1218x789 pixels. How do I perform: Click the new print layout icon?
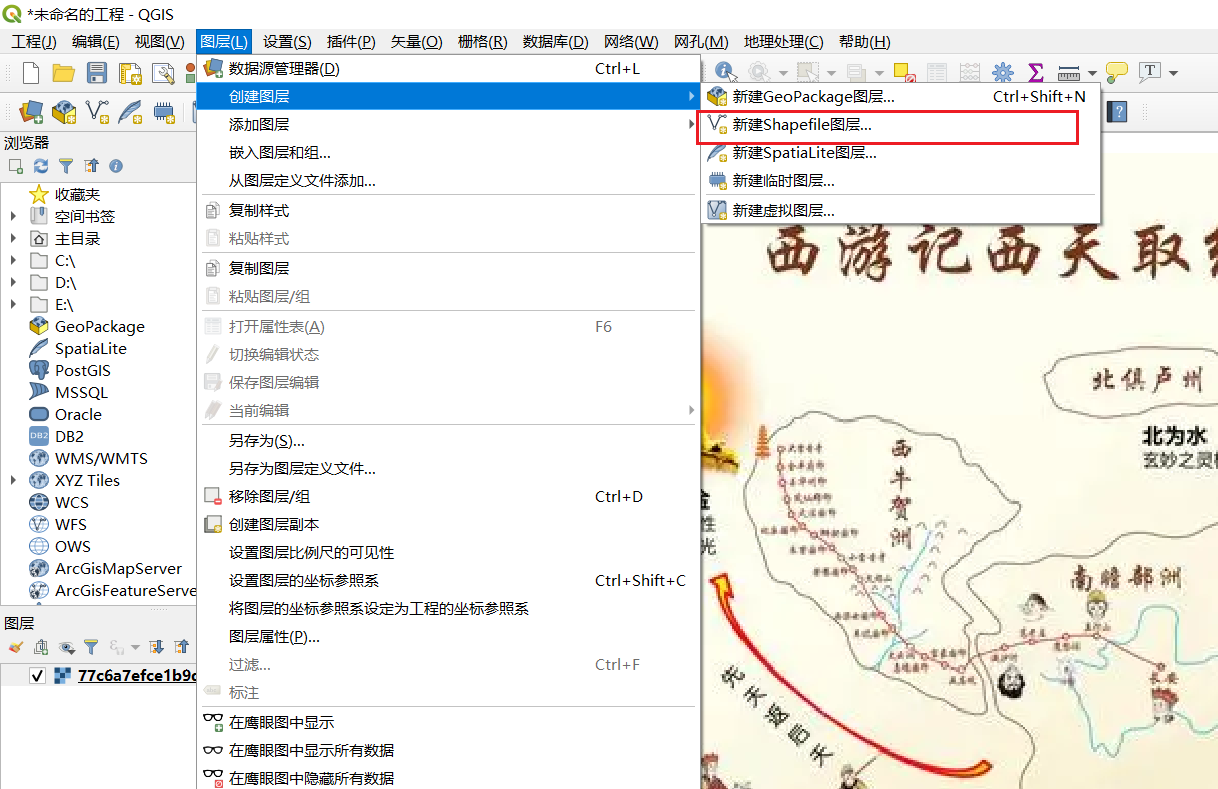click(x=130, y=73)
